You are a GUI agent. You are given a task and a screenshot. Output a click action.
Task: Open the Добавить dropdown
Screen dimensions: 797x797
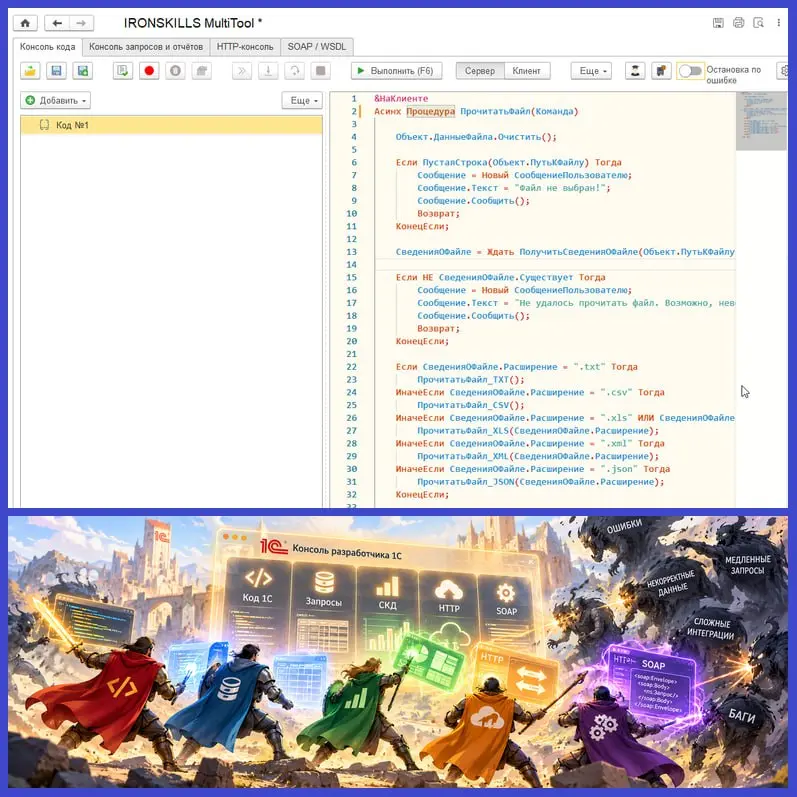click(55, 100)
